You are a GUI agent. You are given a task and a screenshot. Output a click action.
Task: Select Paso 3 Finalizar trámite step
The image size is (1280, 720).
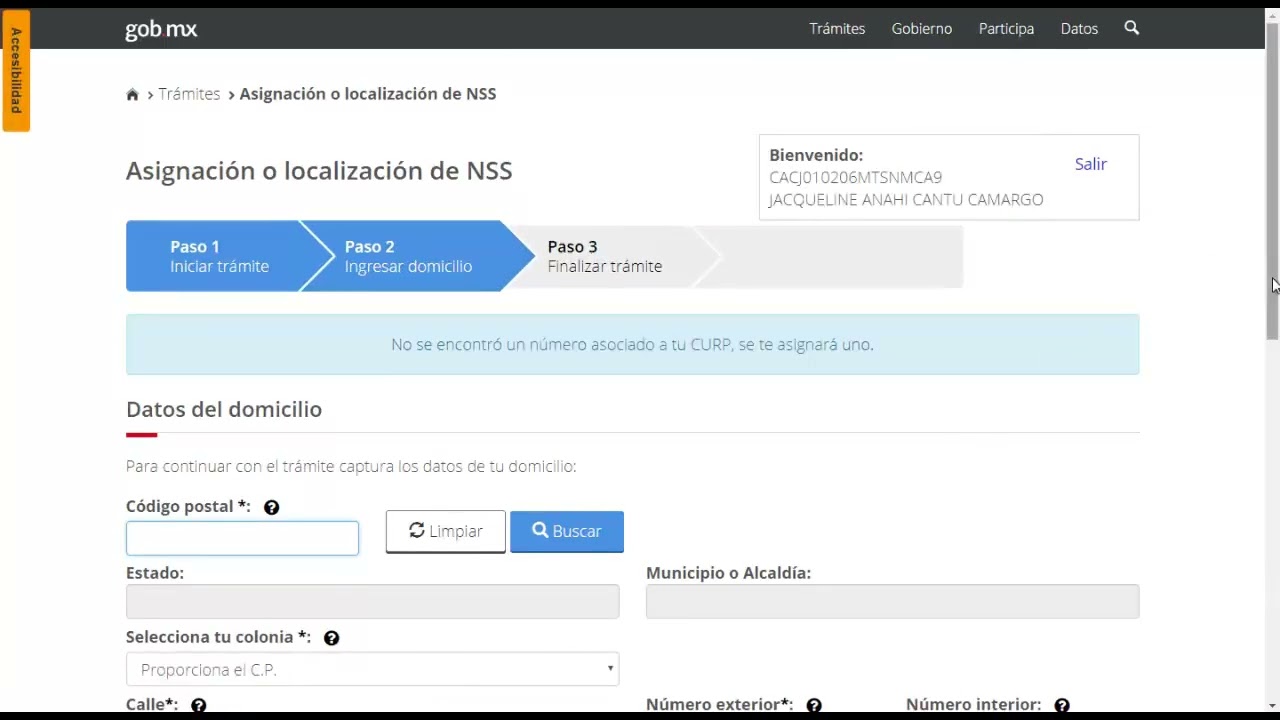pos(604,256)
